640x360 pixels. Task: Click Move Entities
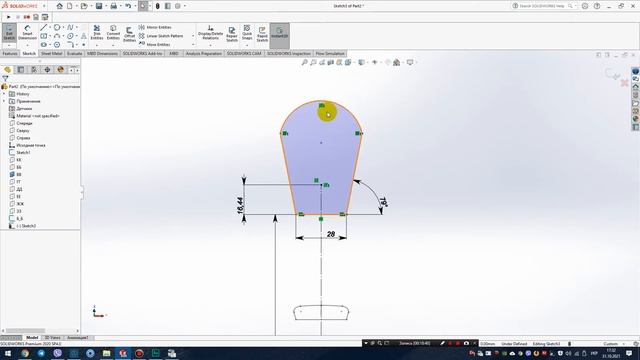(x=154, y=44)
